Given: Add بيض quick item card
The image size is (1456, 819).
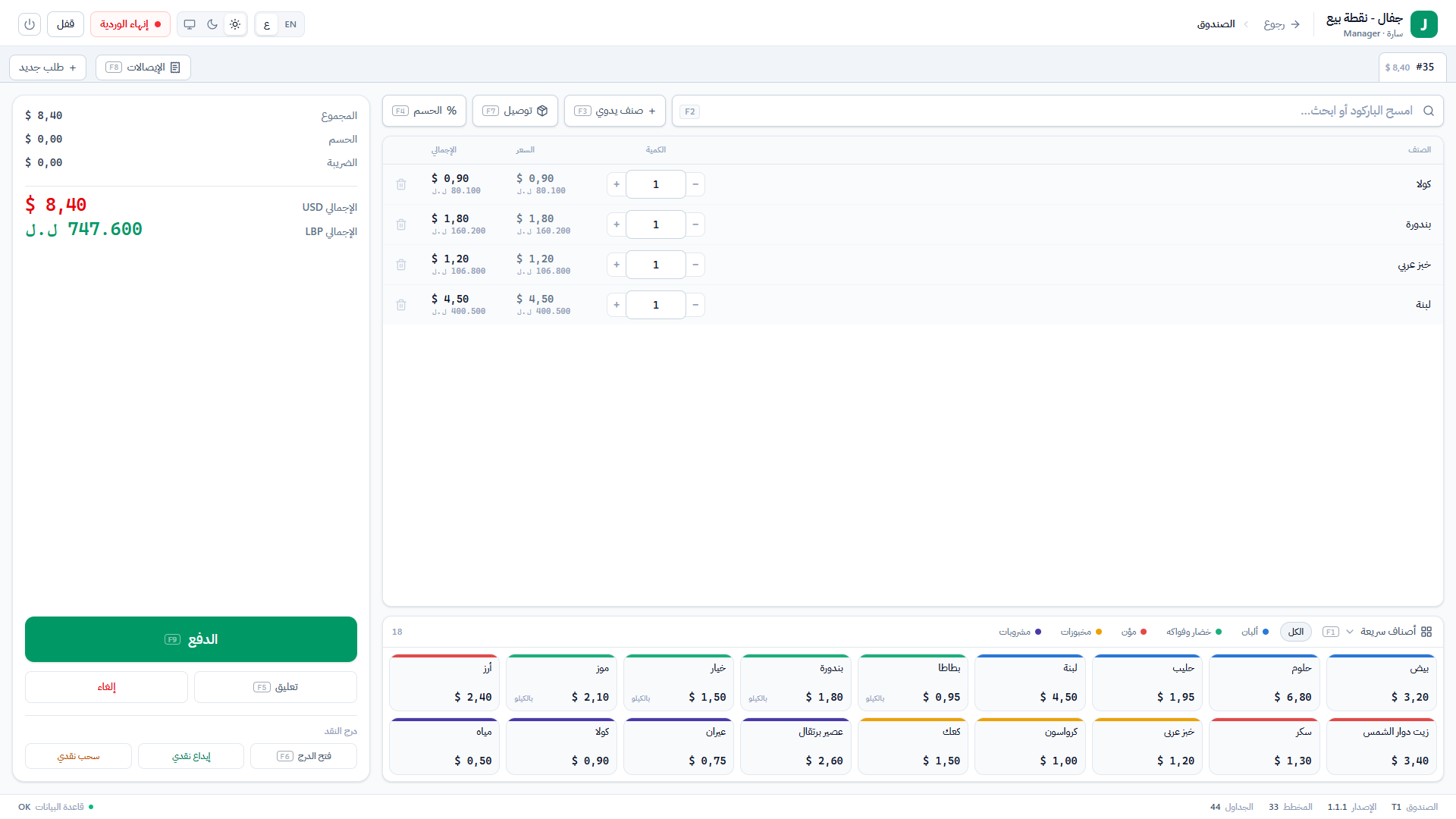Looking at the screenshot, I should (1382, 682).
